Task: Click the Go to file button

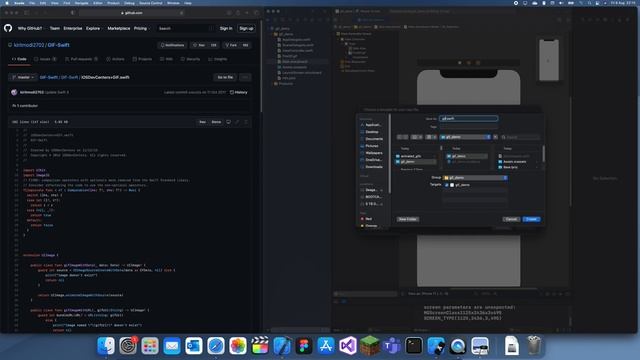Action: coord(225,77)
